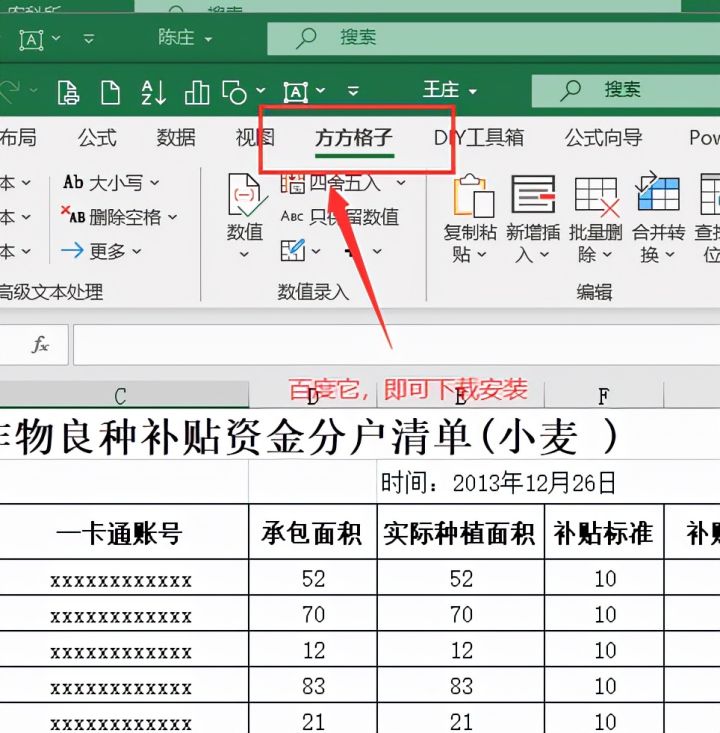Click the A-Z sort icon
The width and height of the screenshot is (720, 733).
tap(153, 92)
